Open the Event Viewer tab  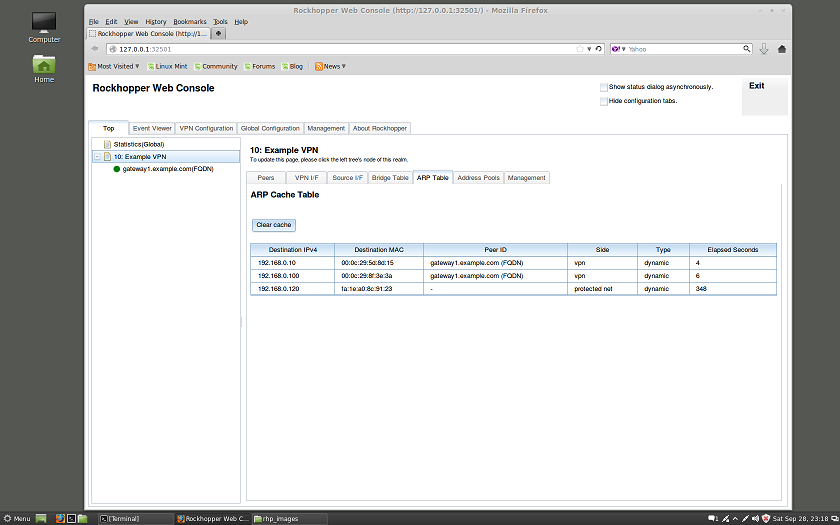click(x=152, y=128)
